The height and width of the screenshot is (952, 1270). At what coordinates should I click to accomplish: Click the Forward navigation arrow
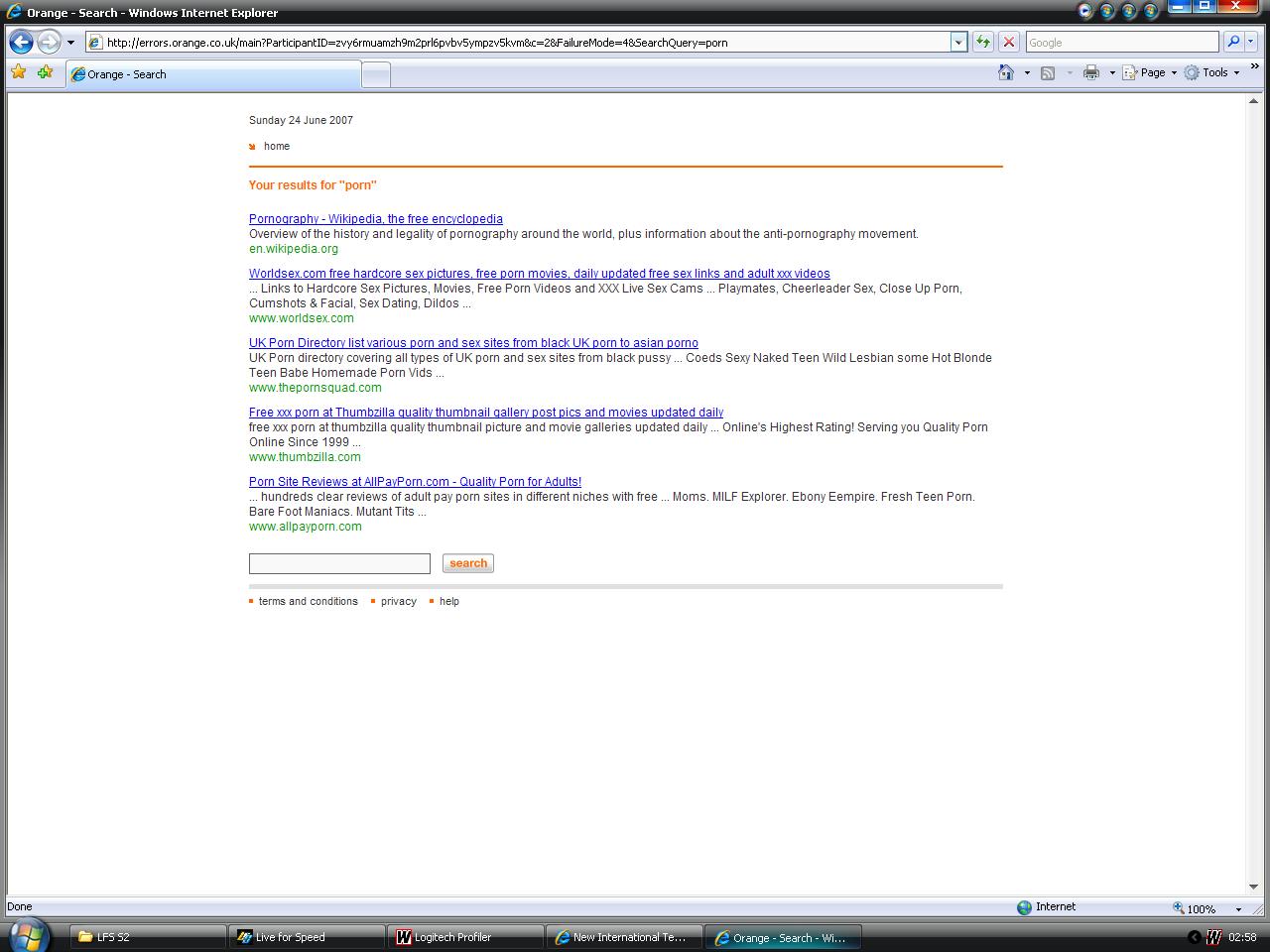point(48,42)
